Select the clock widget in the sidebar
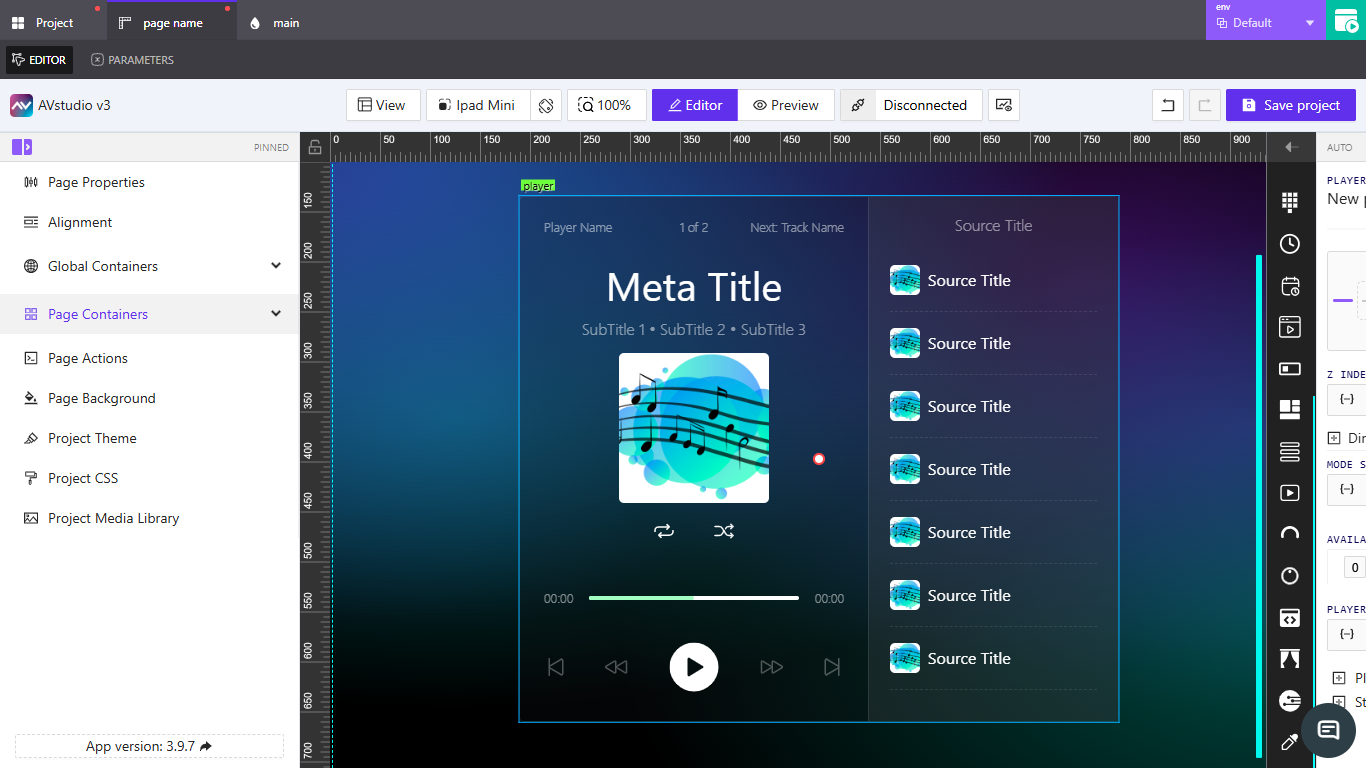1366x768 pixels. pyautogui.click(x=1290, y=244)
